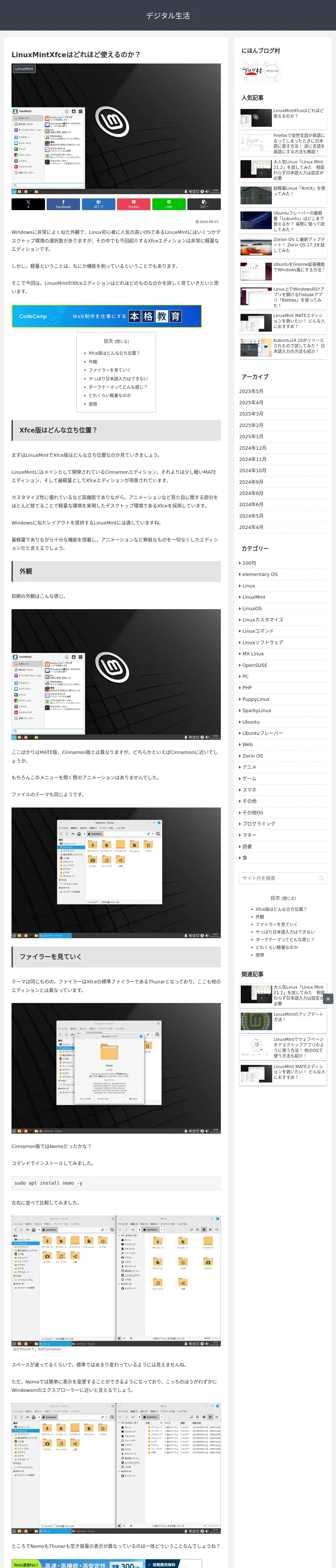Click the sudo apt install nemo -y code

point(116,1183)
